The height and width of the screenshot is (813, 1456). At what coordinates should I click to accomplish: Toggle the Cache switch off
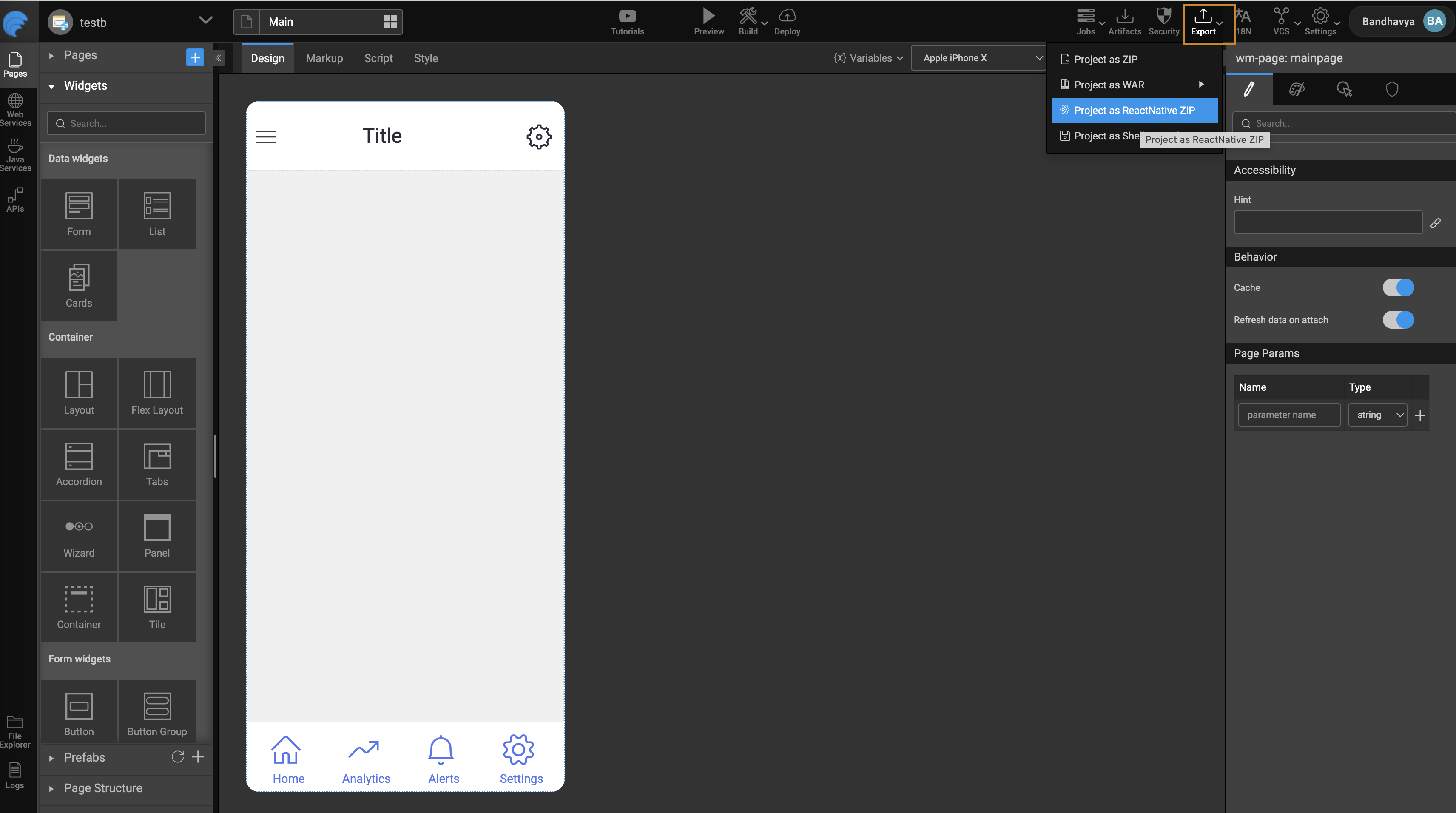point(1398,287)
